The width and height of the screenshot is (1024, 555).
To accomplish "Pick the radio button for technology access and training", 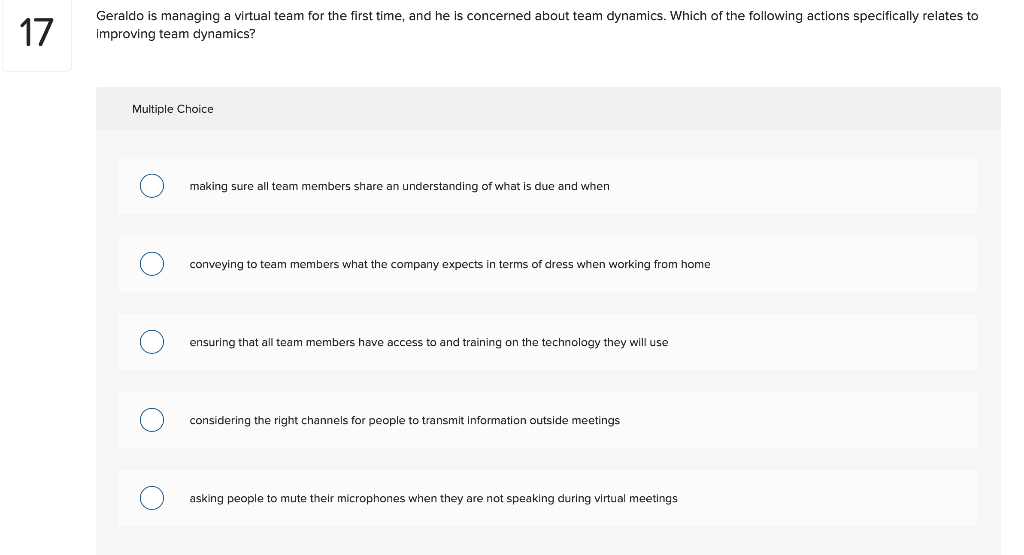I will 152,342.
